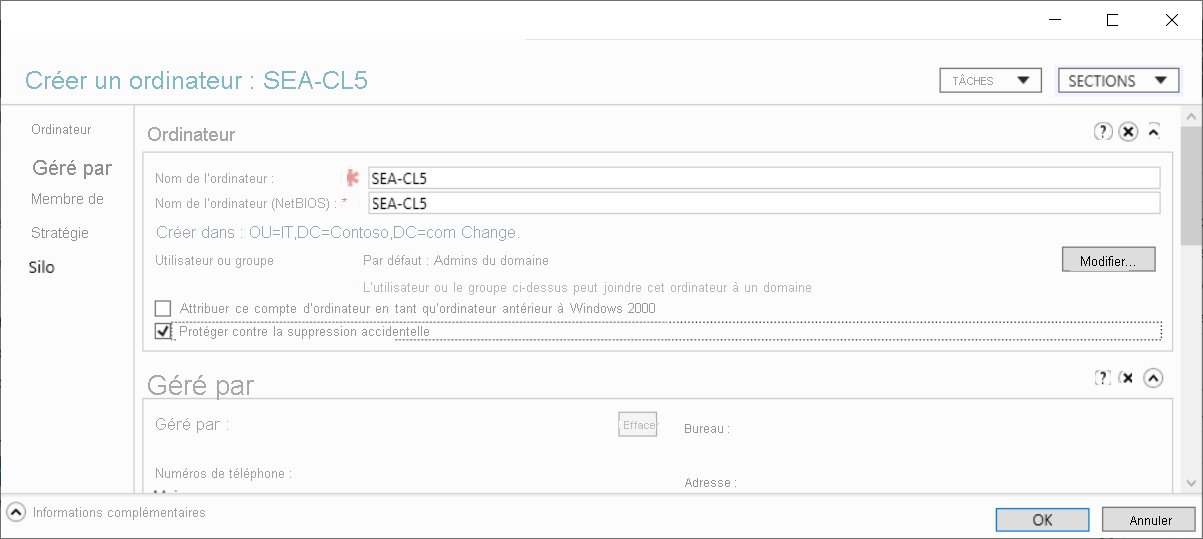The height and width of the screenshot is (539, 1203).
Task: Cancel with the Annuler button
Action: tap(1149, 520)
